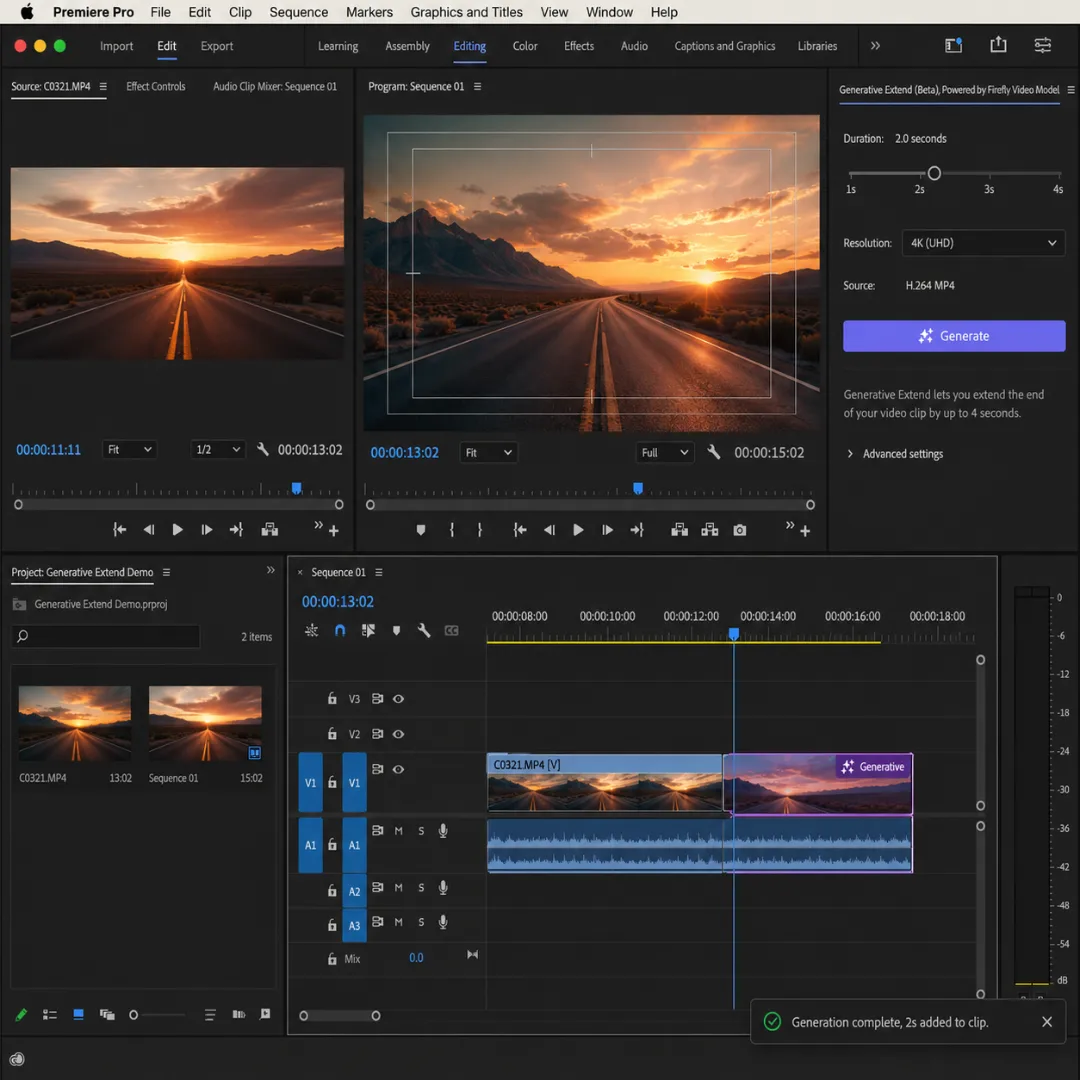Open Source Monitor 1/2 resolution dropdown
The image size is (1080, 1080).
point(218,450)
